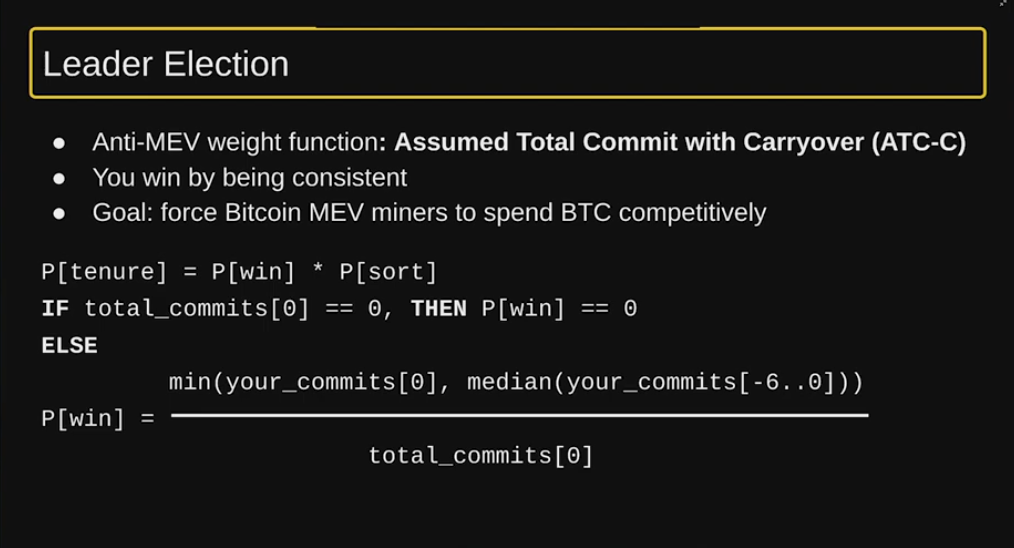Click the "(ATC-C)" abbreviation
1014x548 pixels.
(x=919, y=143)
